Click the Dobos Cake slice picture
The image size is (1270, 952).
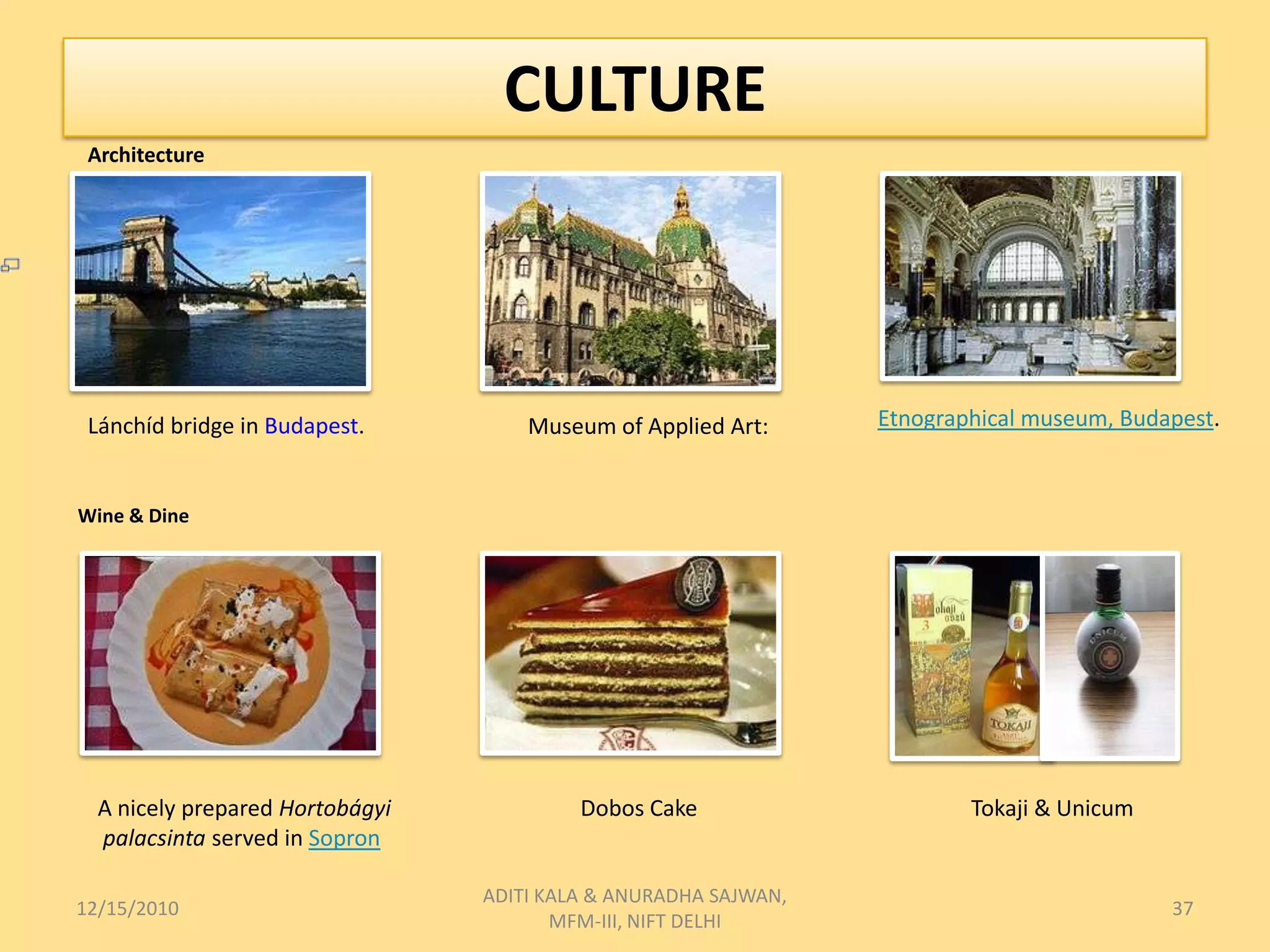click(630, 653)
